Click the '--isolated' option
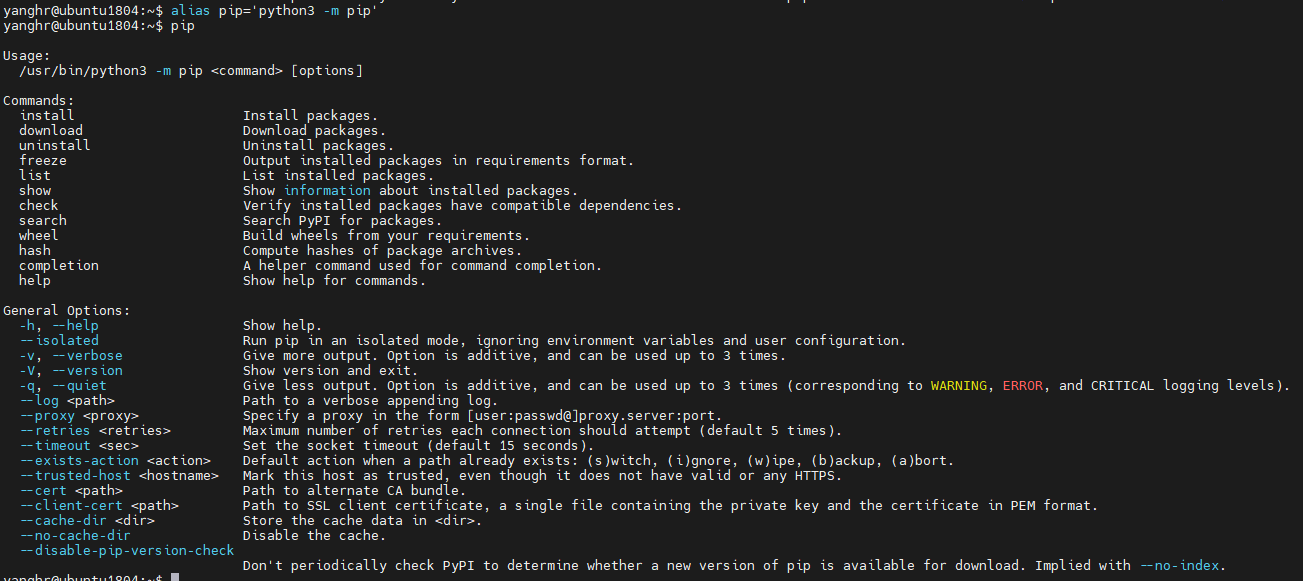The height and width of the screenshot is (581, 1303). (x=59, y=340)
